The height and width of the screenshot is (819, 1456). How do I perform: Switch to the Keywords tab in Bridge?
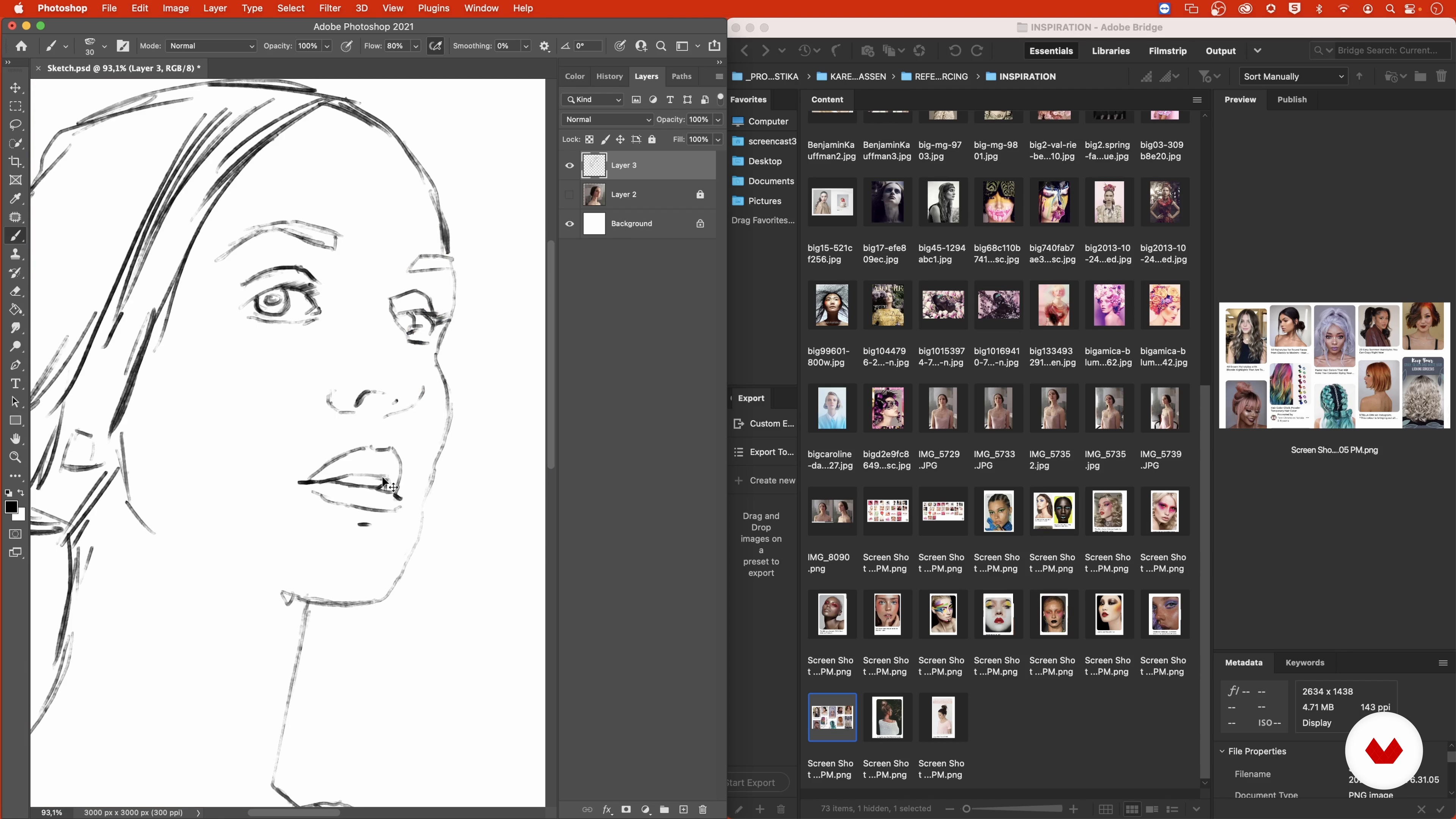(x=1304, y=663)
